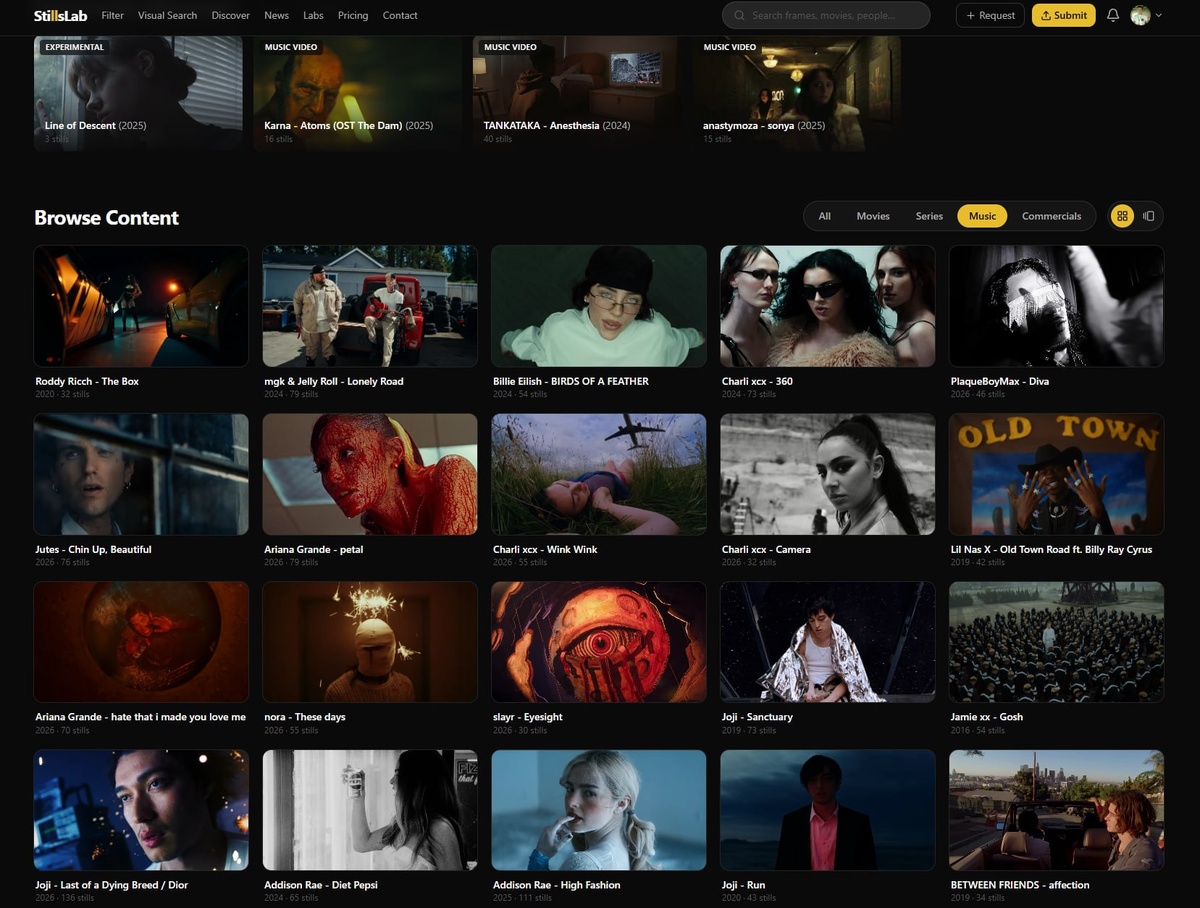Open Visual Search page
Viewport: 1200px width, 908px height.
(x=167, y=15)
